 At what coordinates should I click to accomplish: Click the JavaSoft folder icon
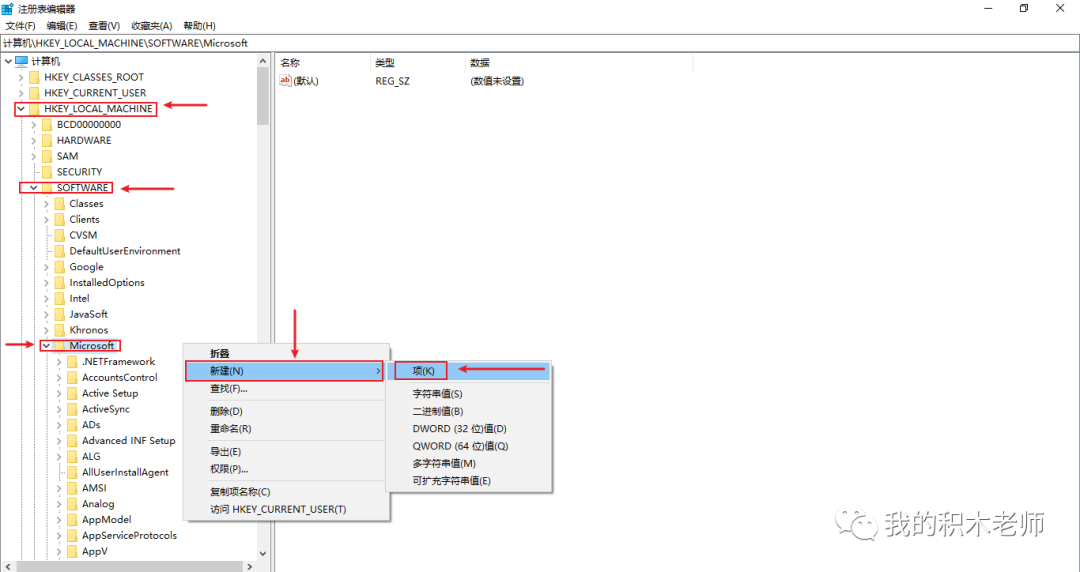(59, 314)
